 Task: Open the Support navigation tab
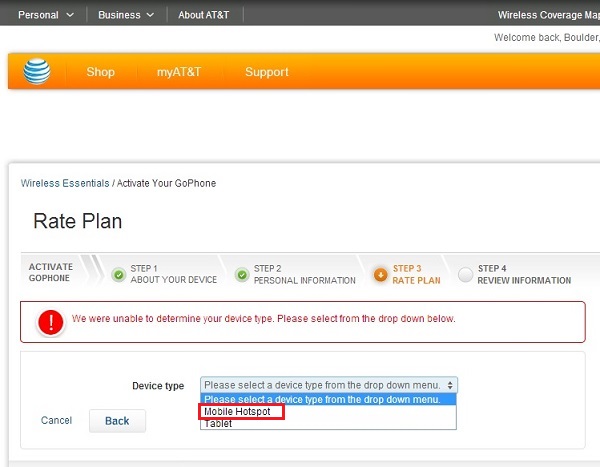267,72
